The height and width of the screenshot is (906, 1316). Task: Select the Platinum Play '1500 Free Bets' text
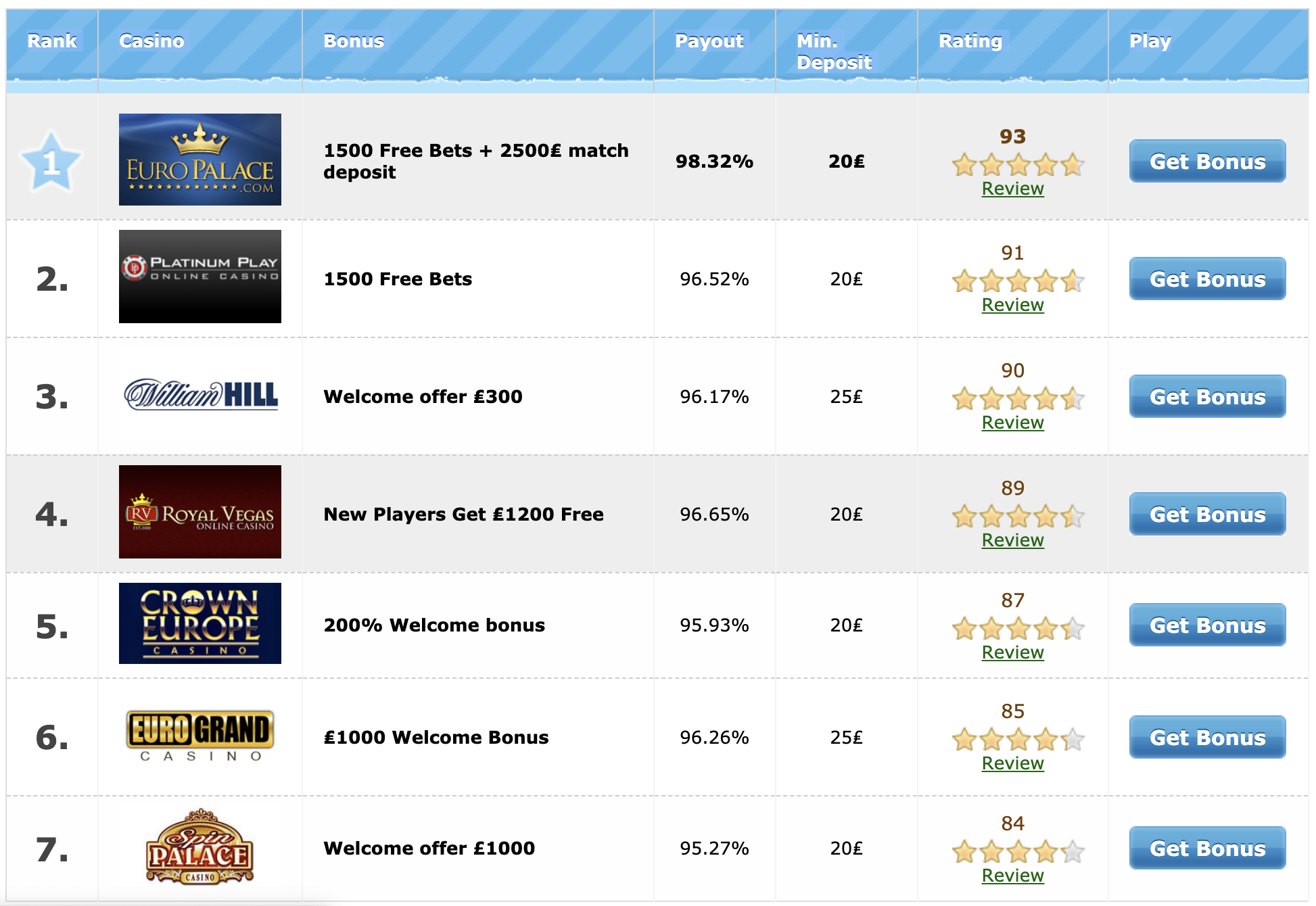pyautogui.click(x=398, y=279)
